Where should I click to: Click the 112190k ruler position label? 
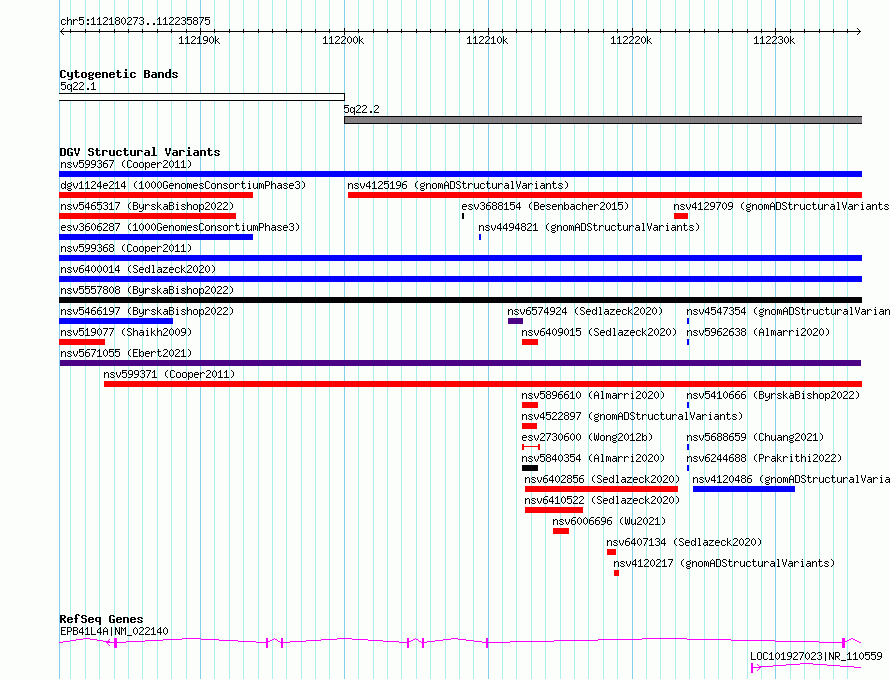199,40
